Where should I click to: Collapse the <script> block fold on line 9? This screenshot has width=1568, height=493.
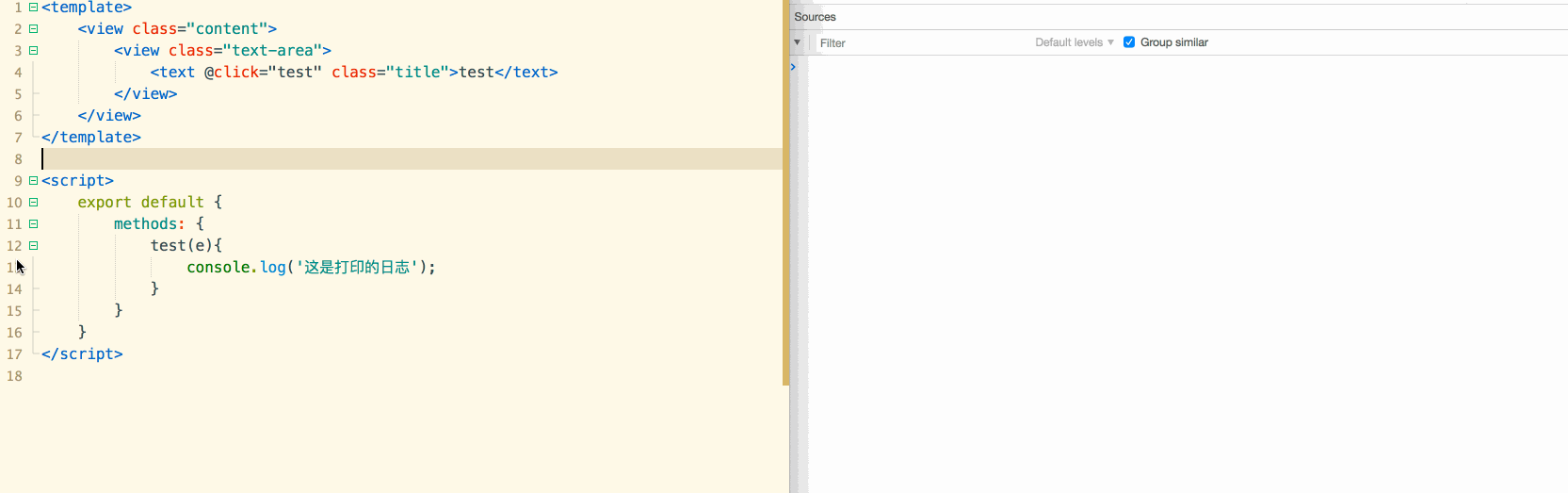[x=33, y=181]
